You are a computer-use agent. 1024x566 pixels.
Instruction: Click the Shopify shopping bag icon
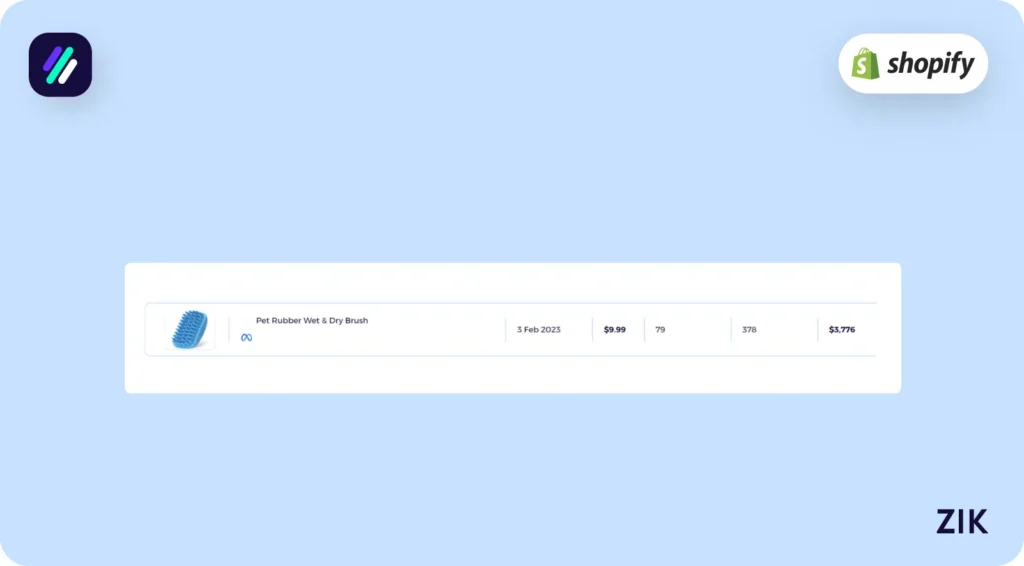(865, 64)
